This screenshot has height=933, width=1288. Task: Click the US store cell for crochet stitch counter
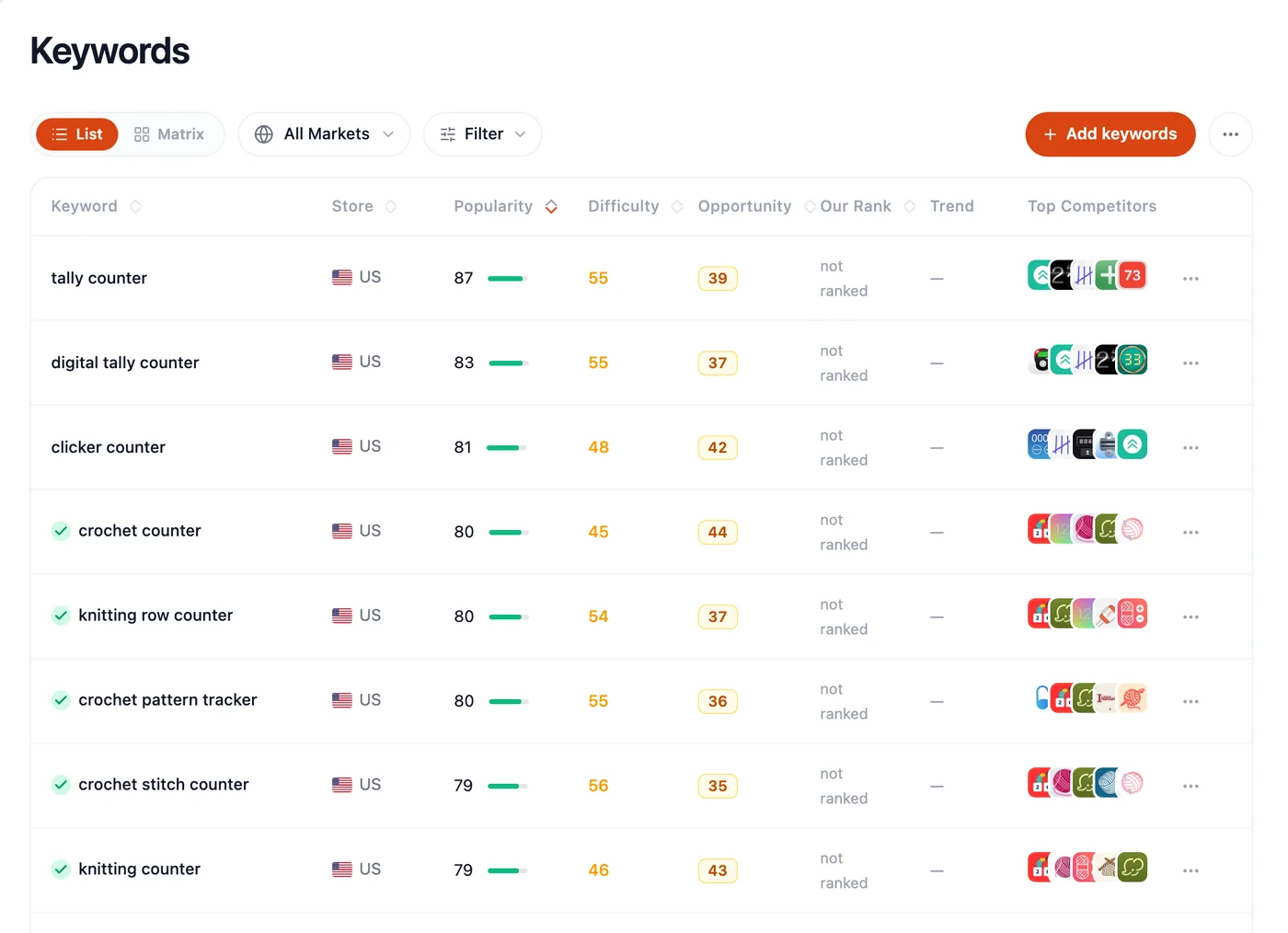357,785
